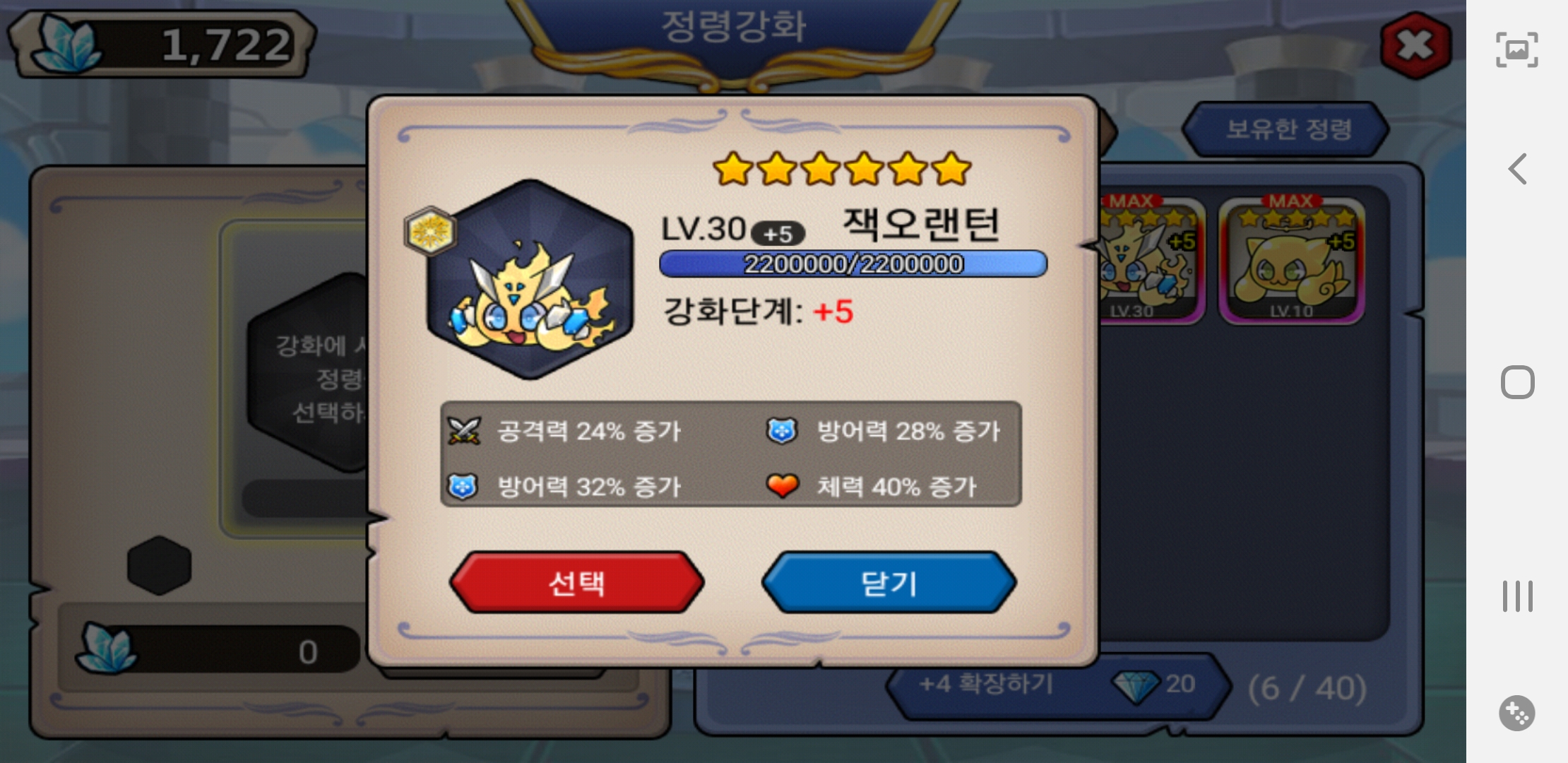Screen dimensions: 1568x763
Task: Tap the Android home button
Action: pos(1517,382)
